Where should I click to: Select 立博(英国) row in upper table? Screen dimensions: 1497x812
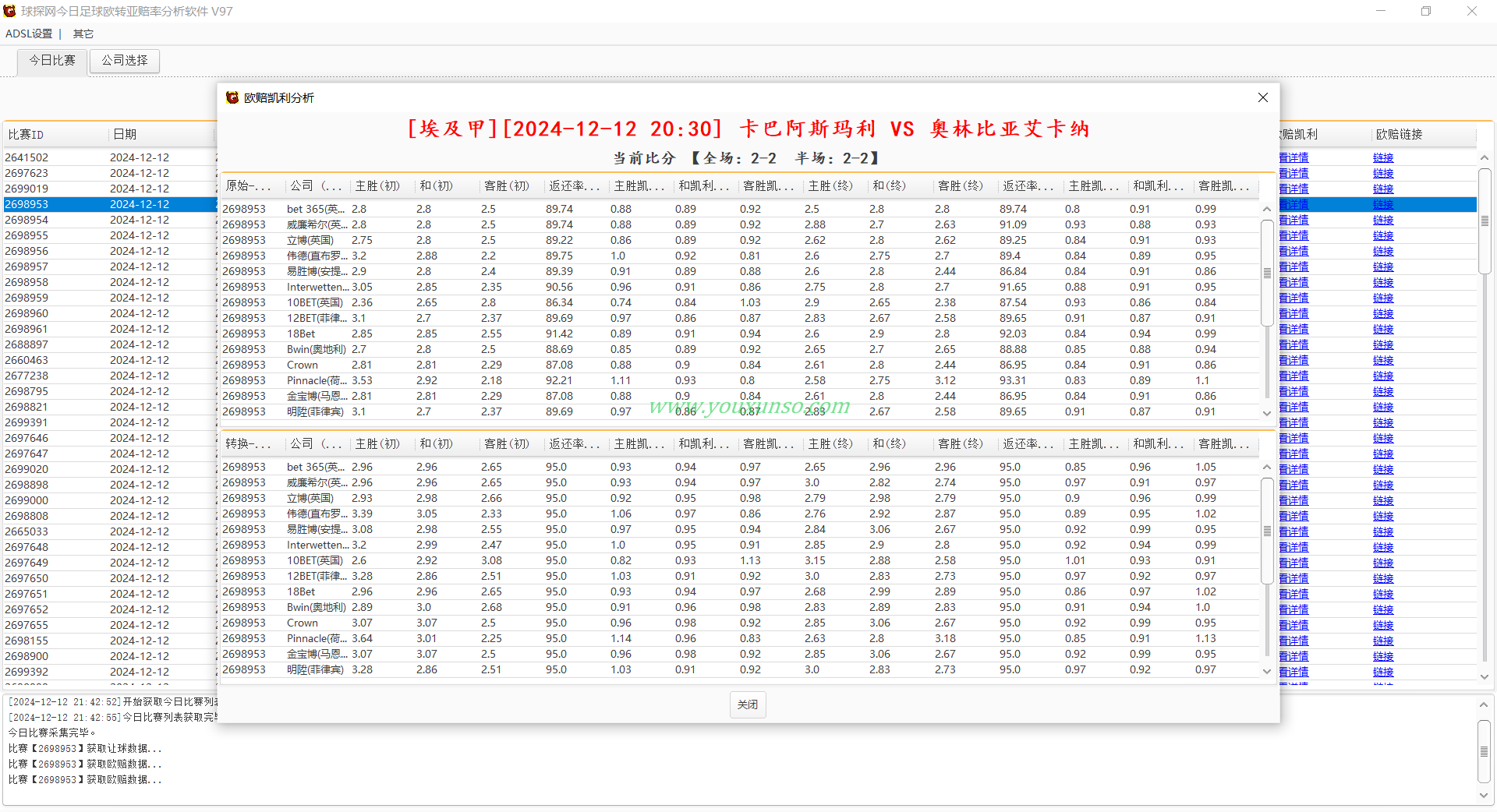pos(740,240)
